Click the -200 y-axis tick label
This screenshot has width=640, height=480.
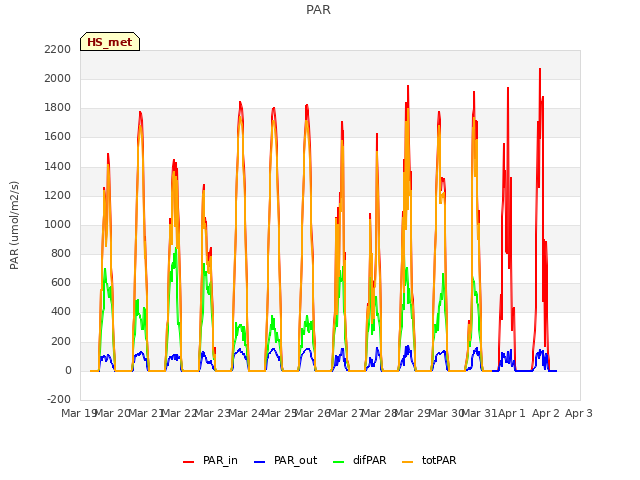click(x=59, y=399)
